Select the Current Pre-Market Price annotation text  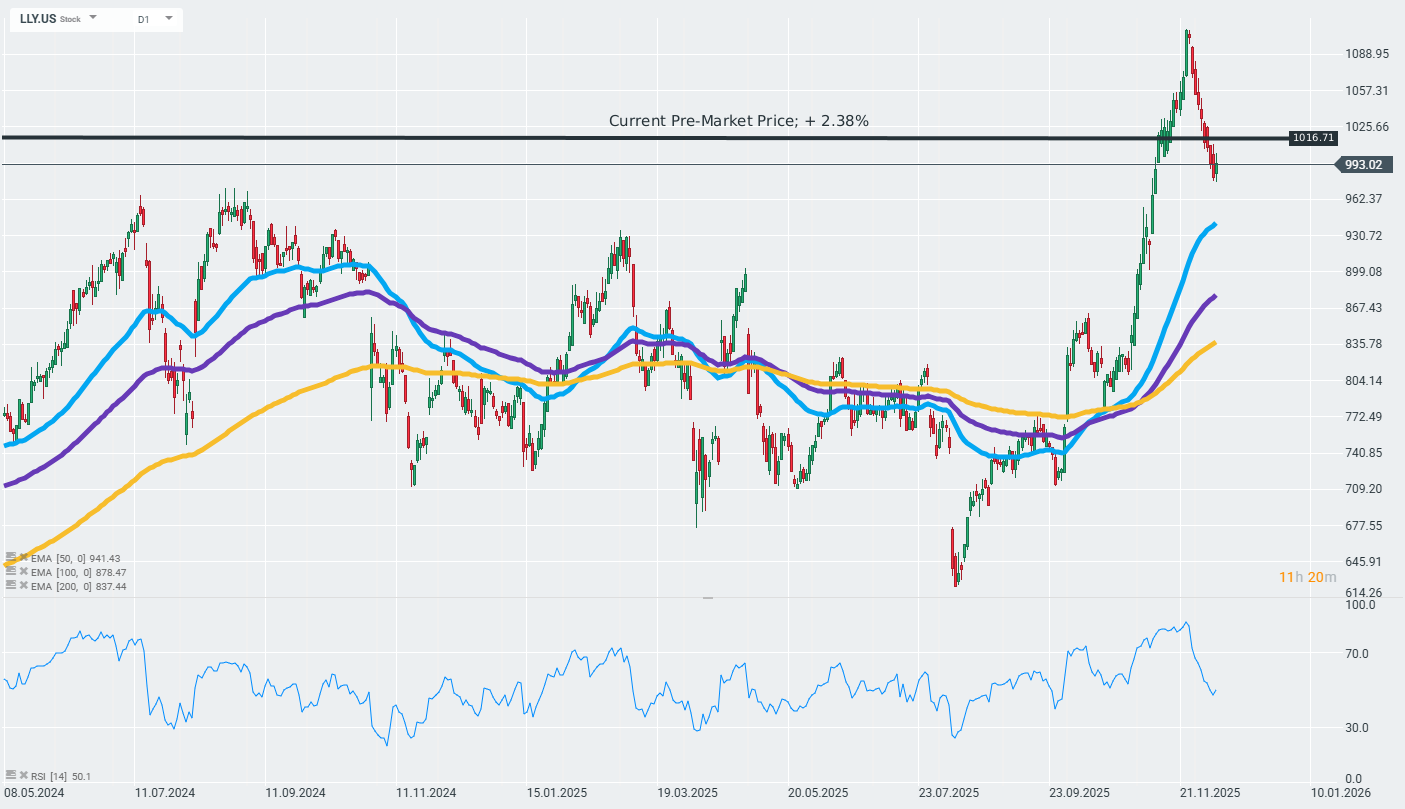click(738, 121)
